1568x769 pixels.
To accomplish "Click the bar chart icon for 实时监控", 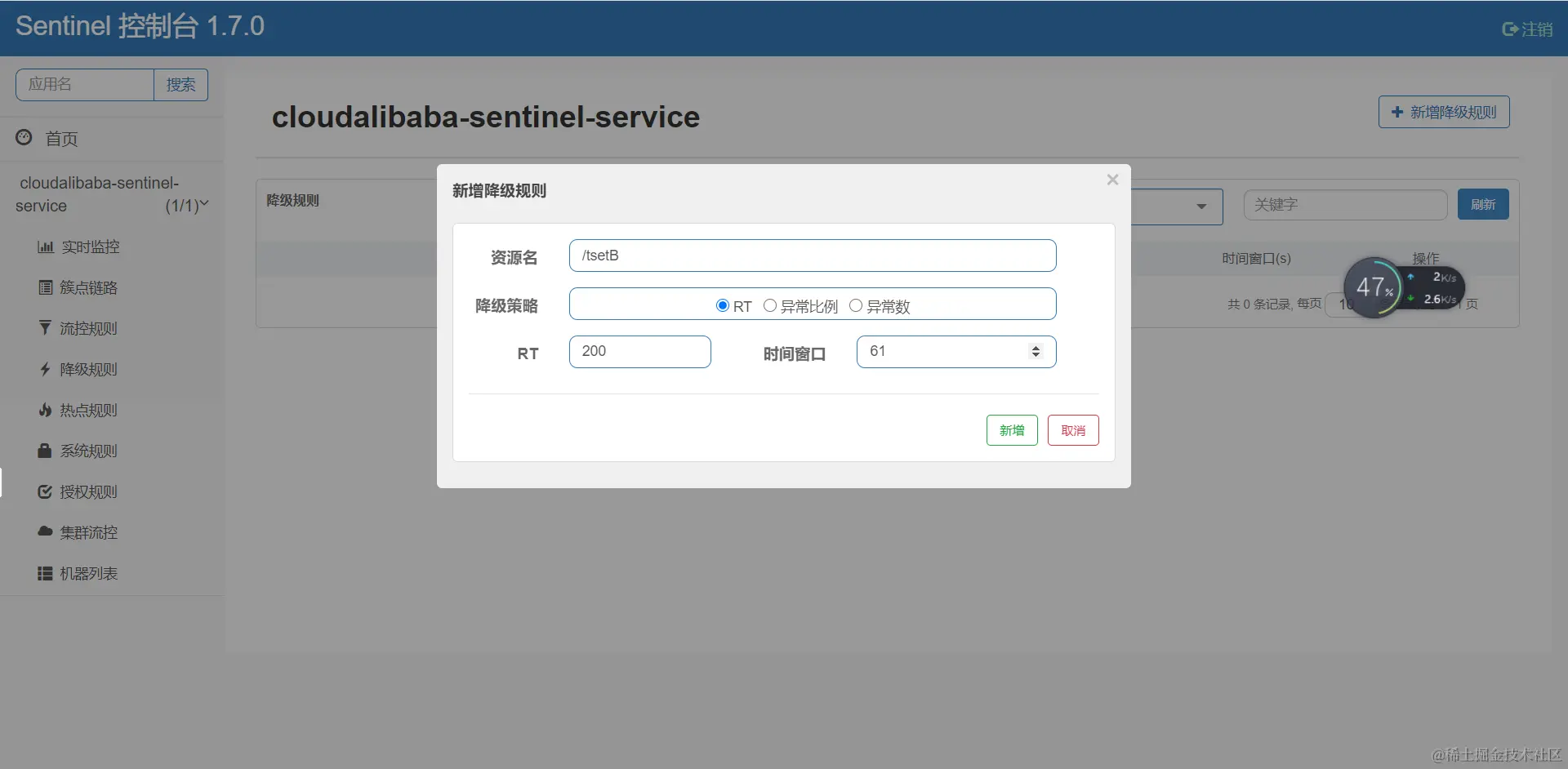I will 46,247.
